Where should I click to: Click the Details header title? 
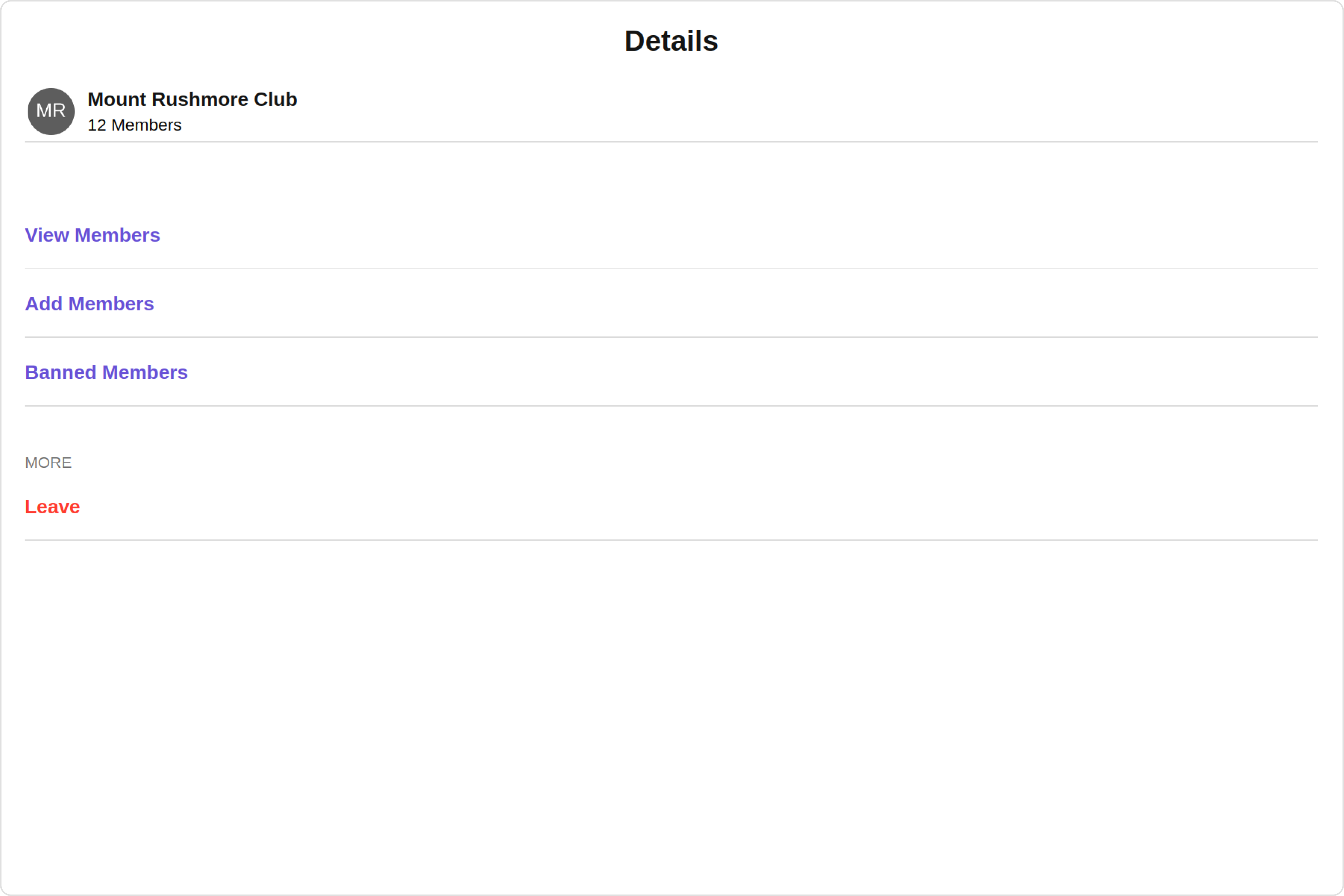pyautogui.click(x=671, y=41)
